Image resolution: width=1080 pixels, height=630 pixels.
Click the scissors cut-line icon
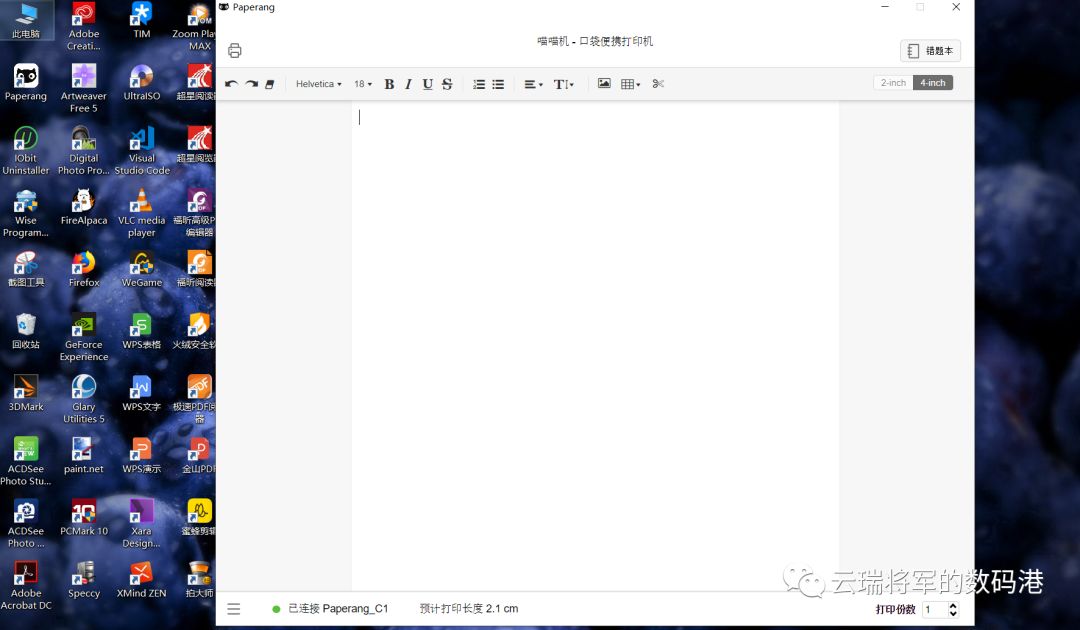point(658,84)
